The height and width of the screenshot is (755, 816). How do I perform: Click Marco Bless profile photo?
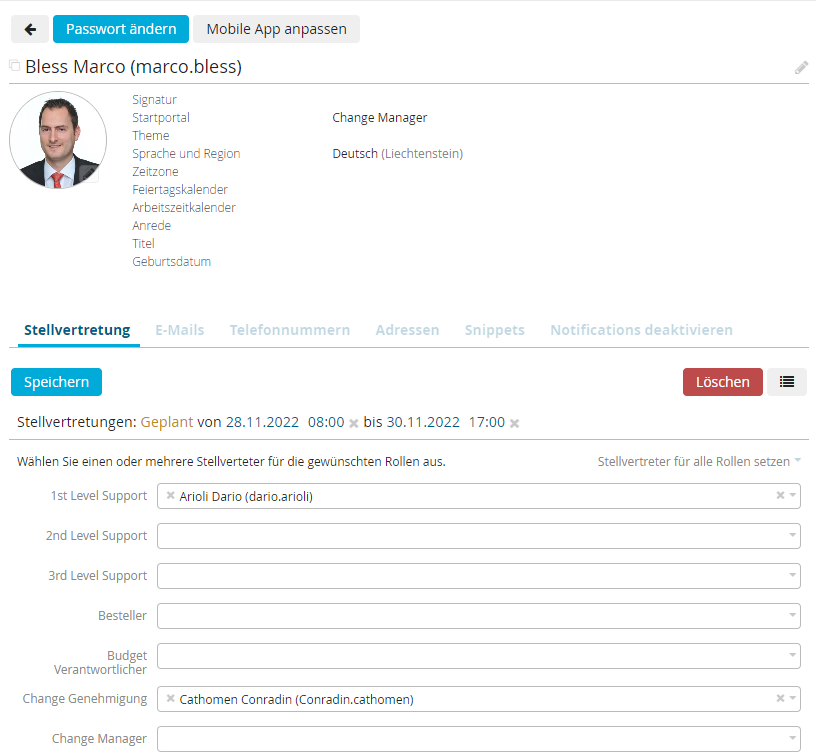click(58, 141)
